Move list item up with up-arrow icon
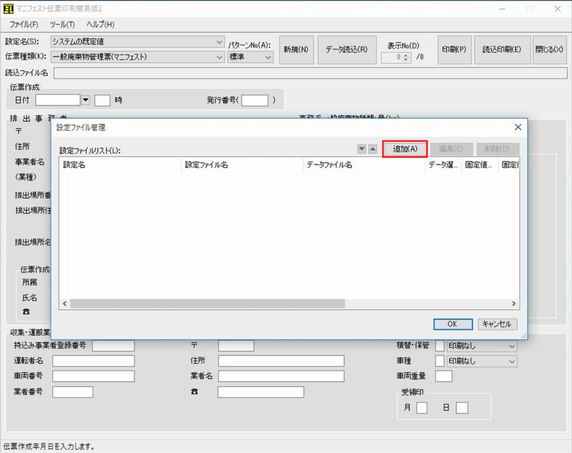572x453 pixels. click(x=372, y=149)
